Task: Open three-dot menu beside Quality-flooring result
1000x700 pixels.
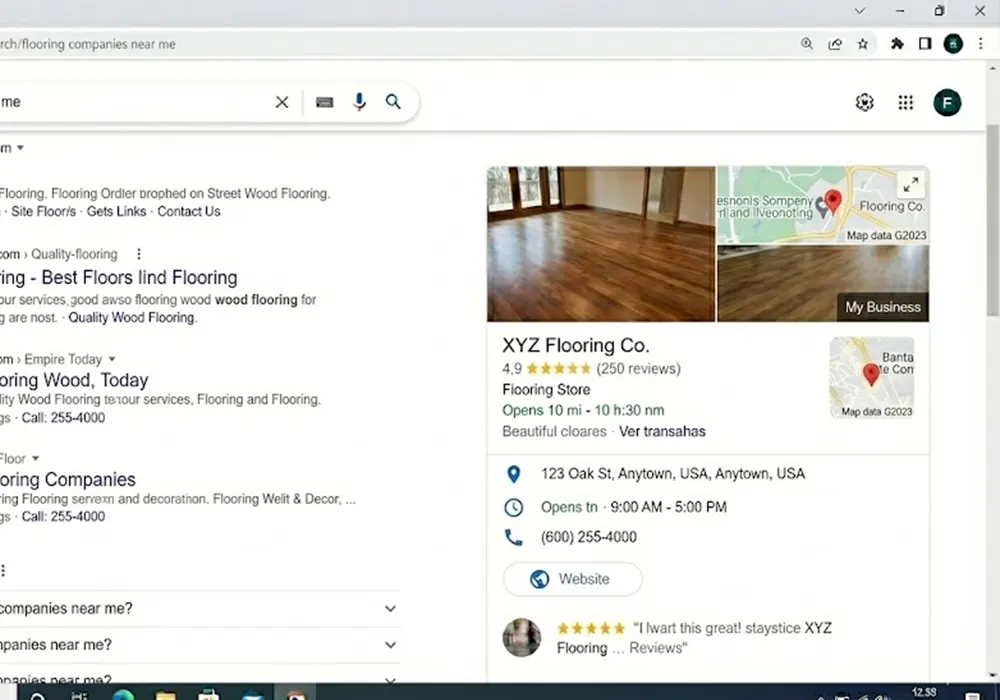Action: [139, 254]
